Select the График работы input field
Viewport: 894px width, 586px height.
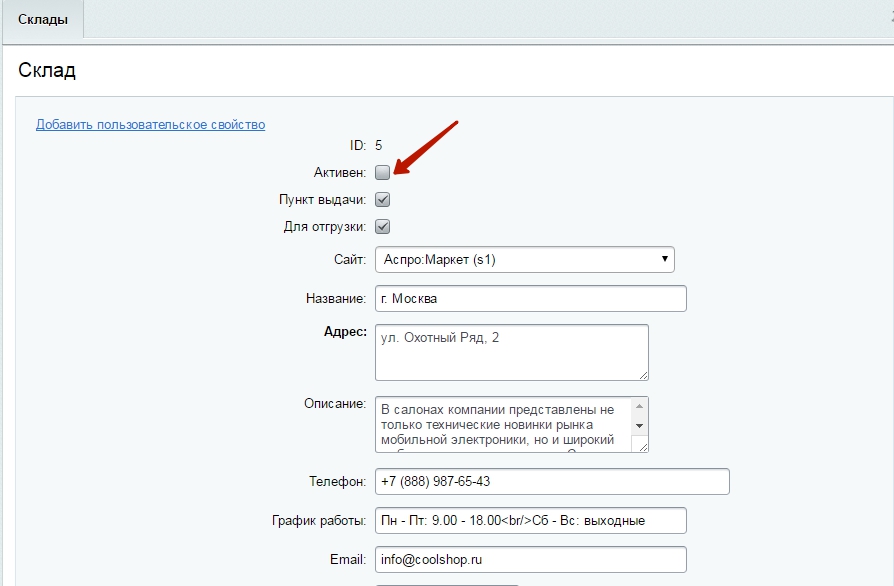click(530, 521)
